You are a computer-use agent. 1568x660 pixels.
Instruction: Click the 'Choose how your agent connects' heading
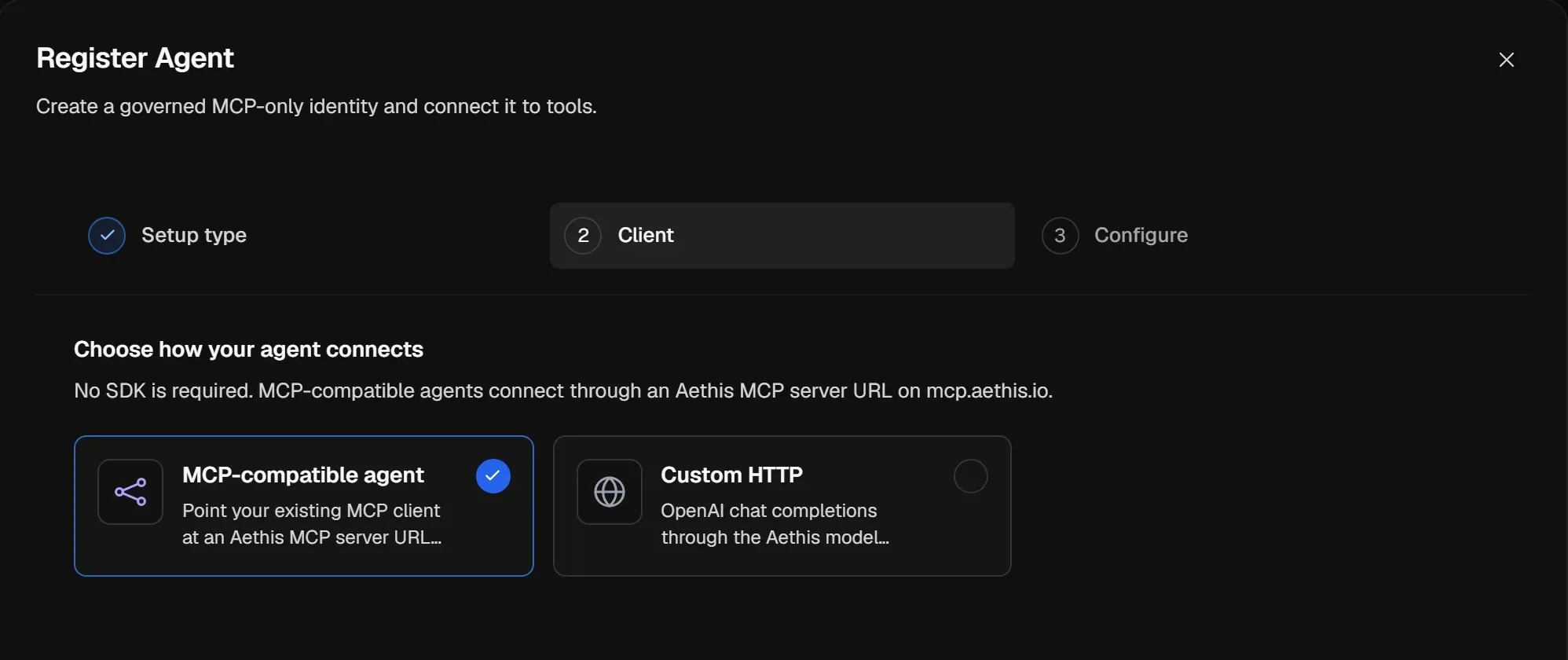click(x=248, y=350)
